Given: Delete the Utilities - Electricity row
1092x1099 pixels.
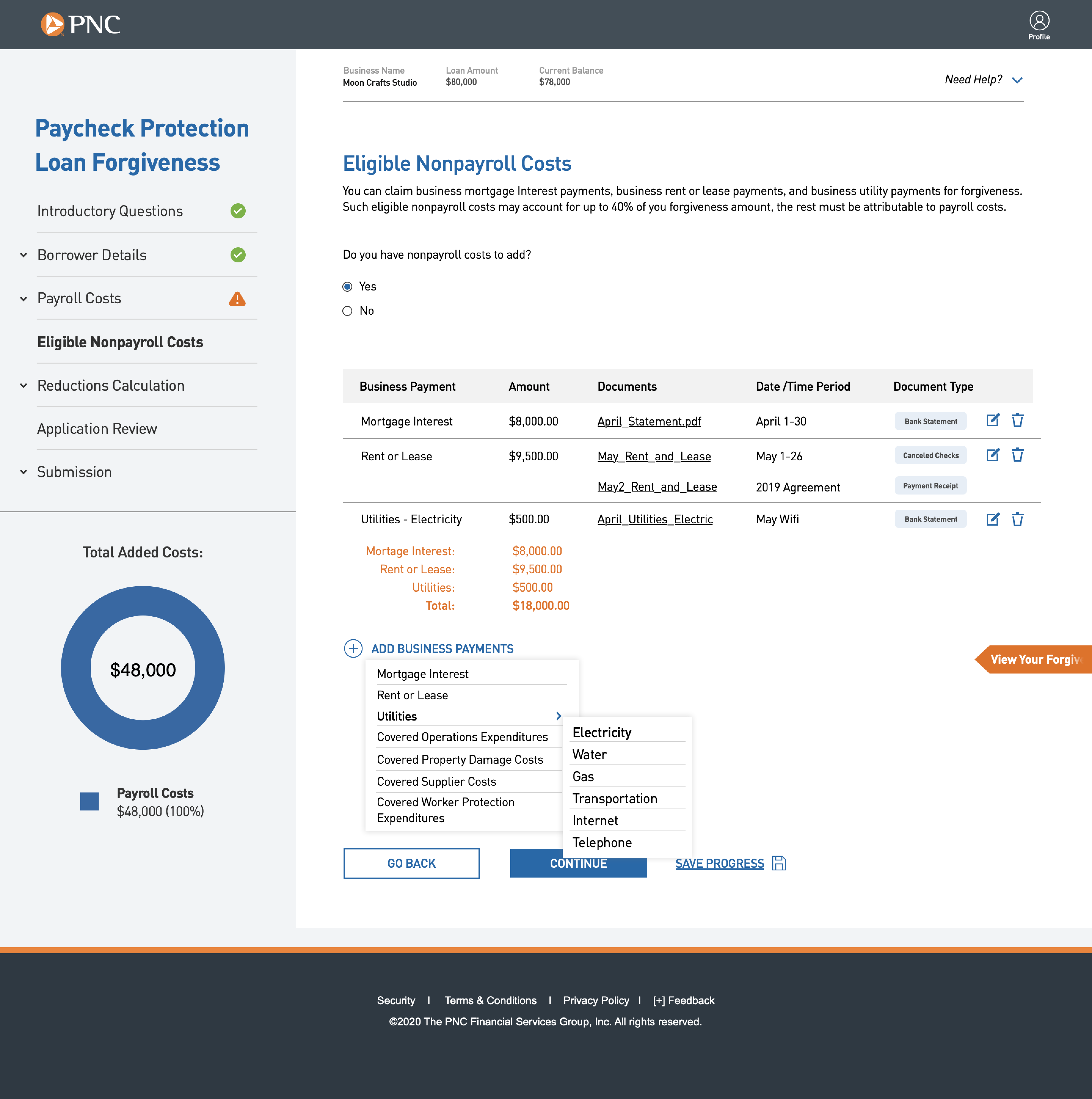Looking at the screenshot, I should [1017, 519].
